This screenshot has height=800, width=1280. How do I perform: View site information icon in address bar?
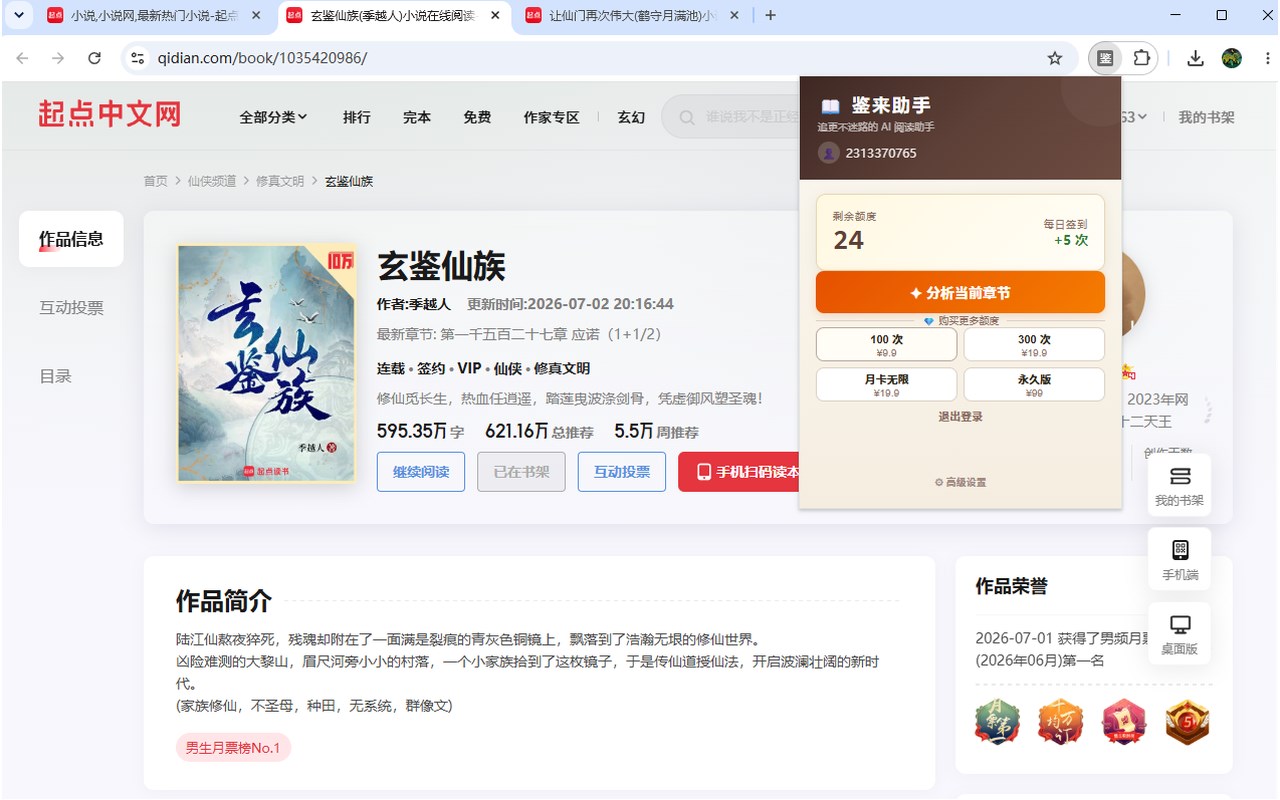(138, 58)
